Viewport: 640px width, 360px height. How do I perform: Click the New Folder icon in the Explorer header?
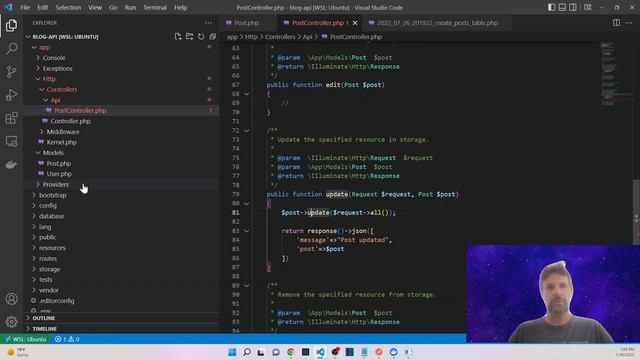coord(189,37)
